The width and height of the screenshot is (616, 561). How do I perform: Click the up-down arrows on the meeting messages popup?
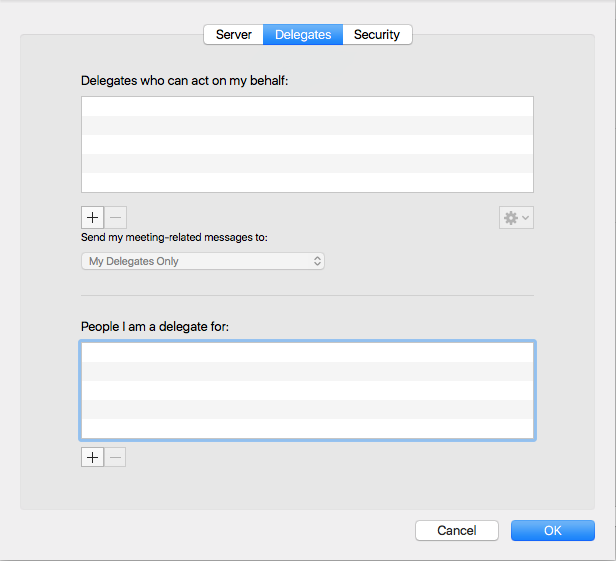click(317, 261)
